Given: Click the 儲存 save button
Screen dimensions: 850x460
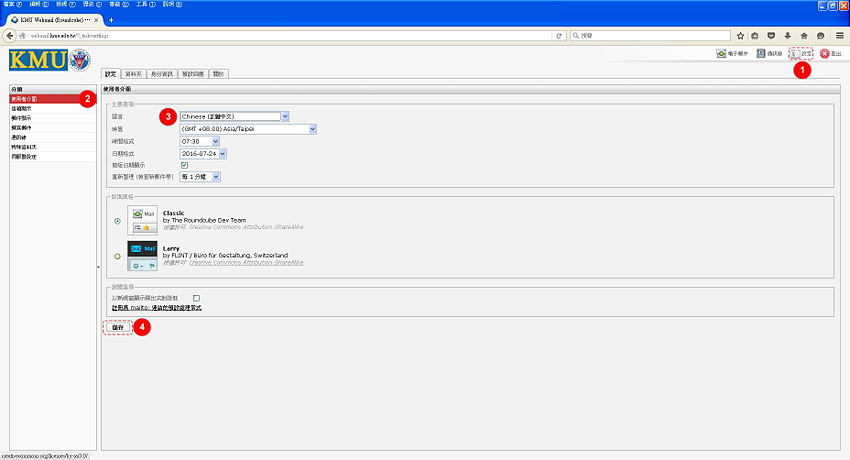Looking at the screenshot, I should click(118, 327).
